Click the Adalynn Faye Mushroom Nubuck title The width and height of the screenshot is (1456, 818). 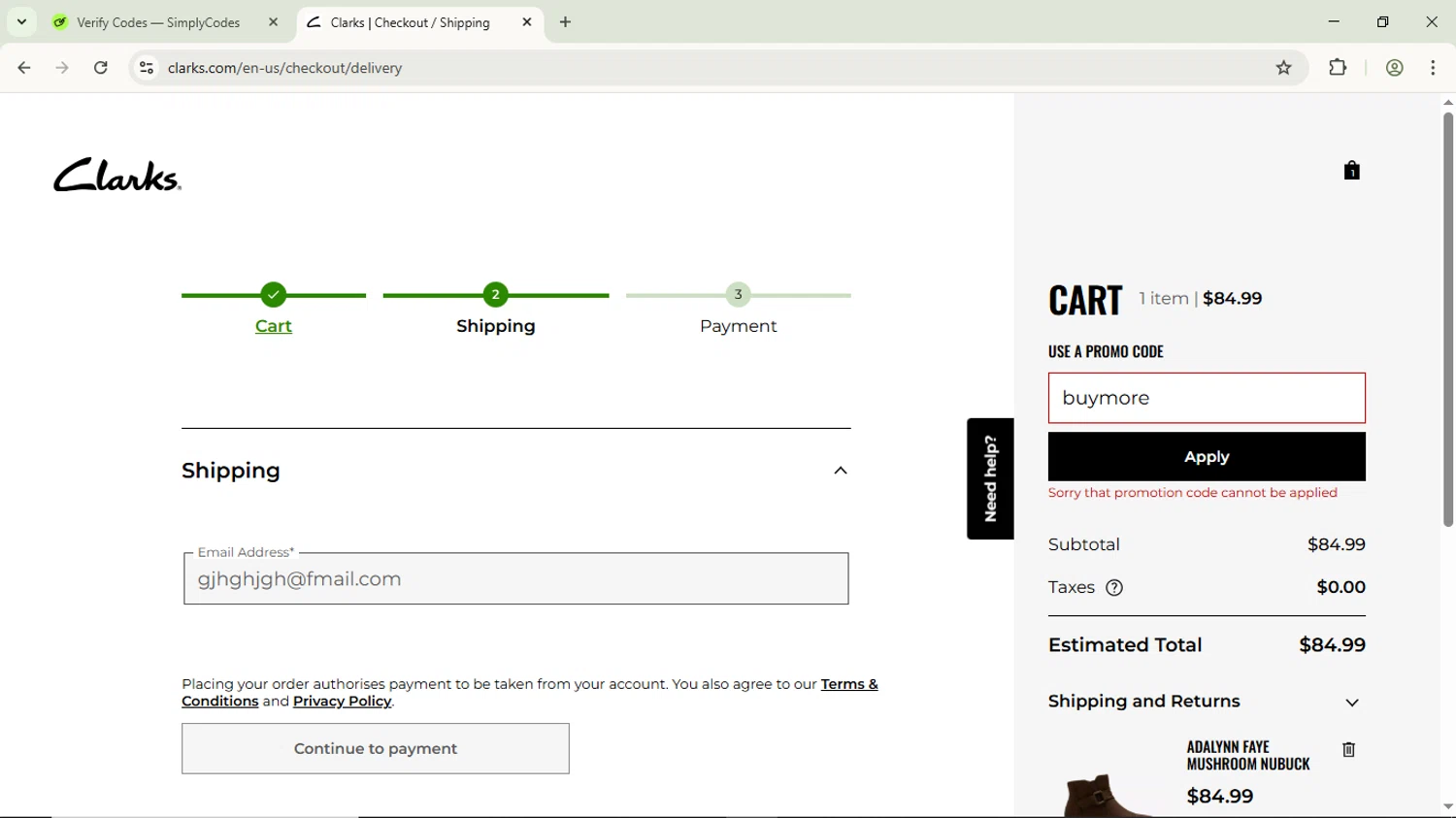pyautogui.click(x=1248, y=755)
